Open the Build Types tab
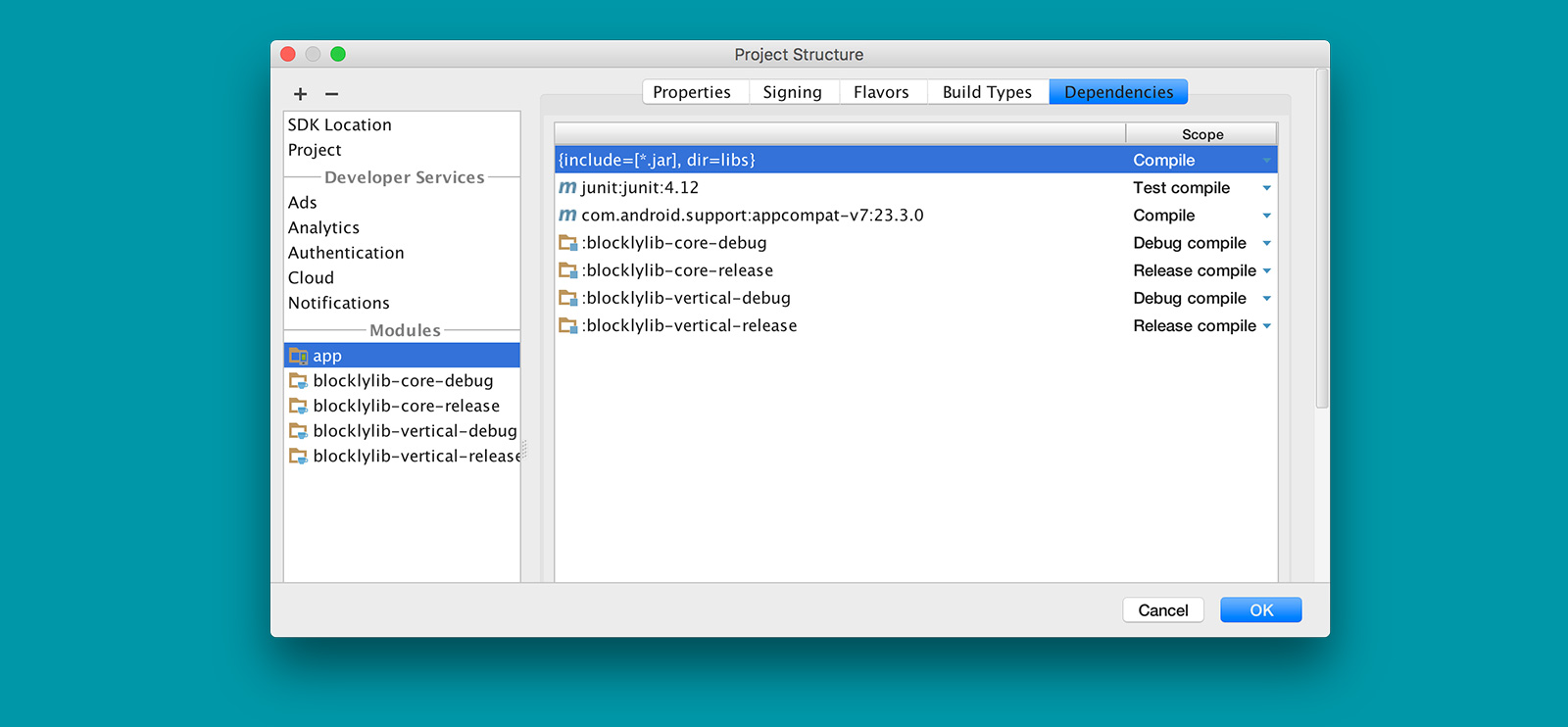 pos(988,92)
